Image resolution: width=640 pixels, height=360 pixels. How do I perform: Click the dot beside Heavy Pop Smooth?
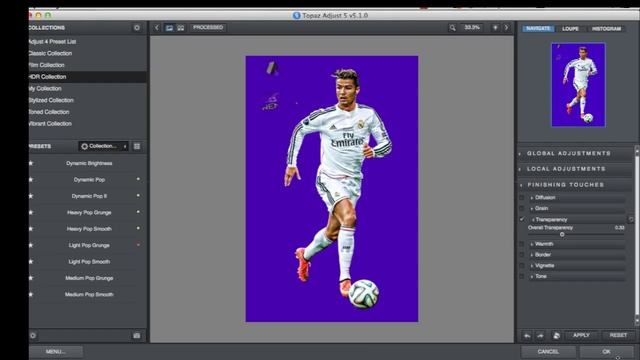pyautogui.click(x=138, y=228)
